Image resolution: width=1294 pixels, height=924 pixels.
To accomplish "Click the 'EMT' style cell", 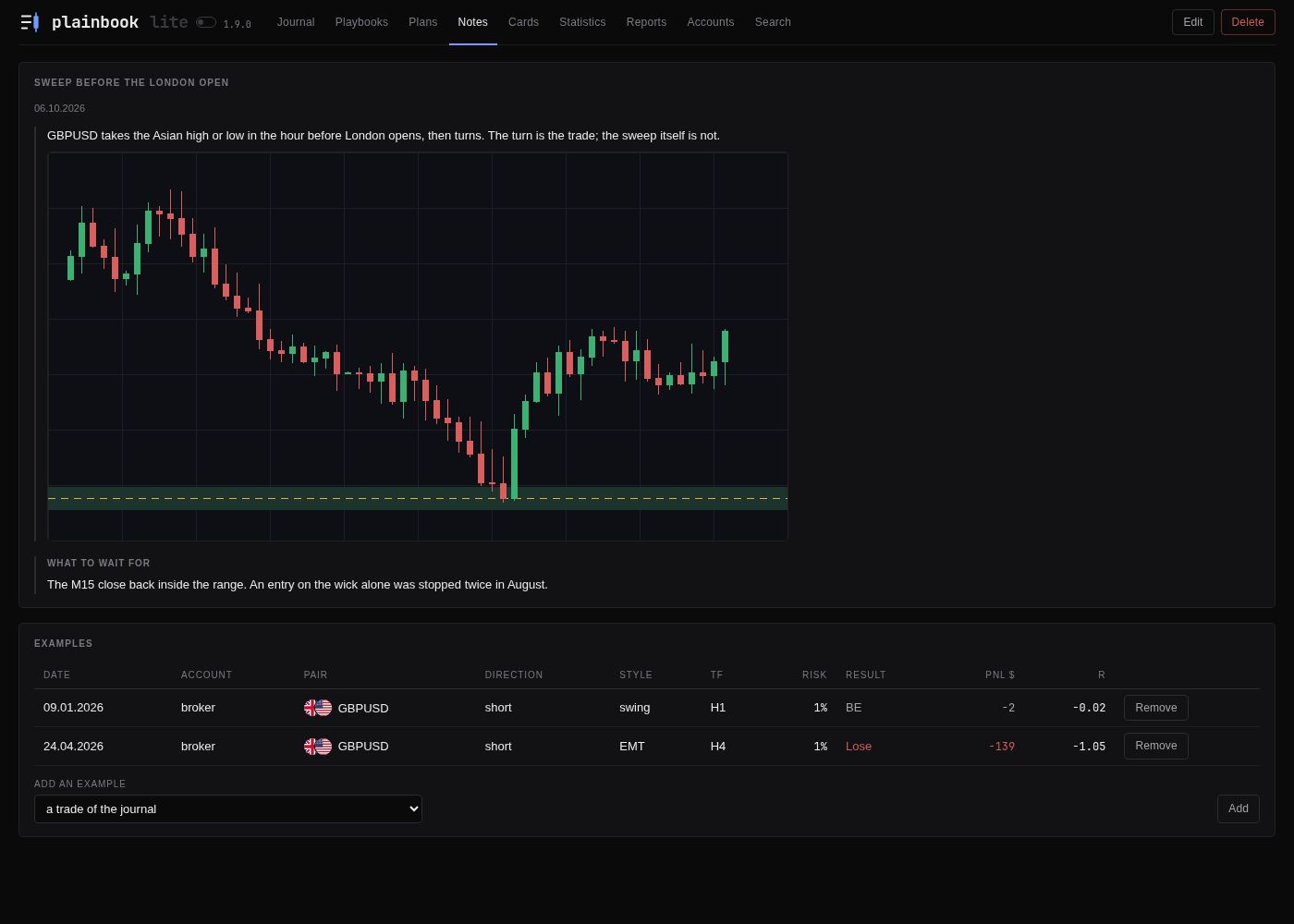I will (x=632, y=747).
